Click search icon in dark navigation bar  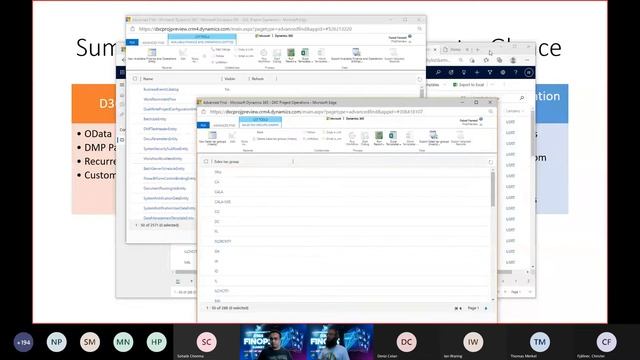tap(438, 72)
